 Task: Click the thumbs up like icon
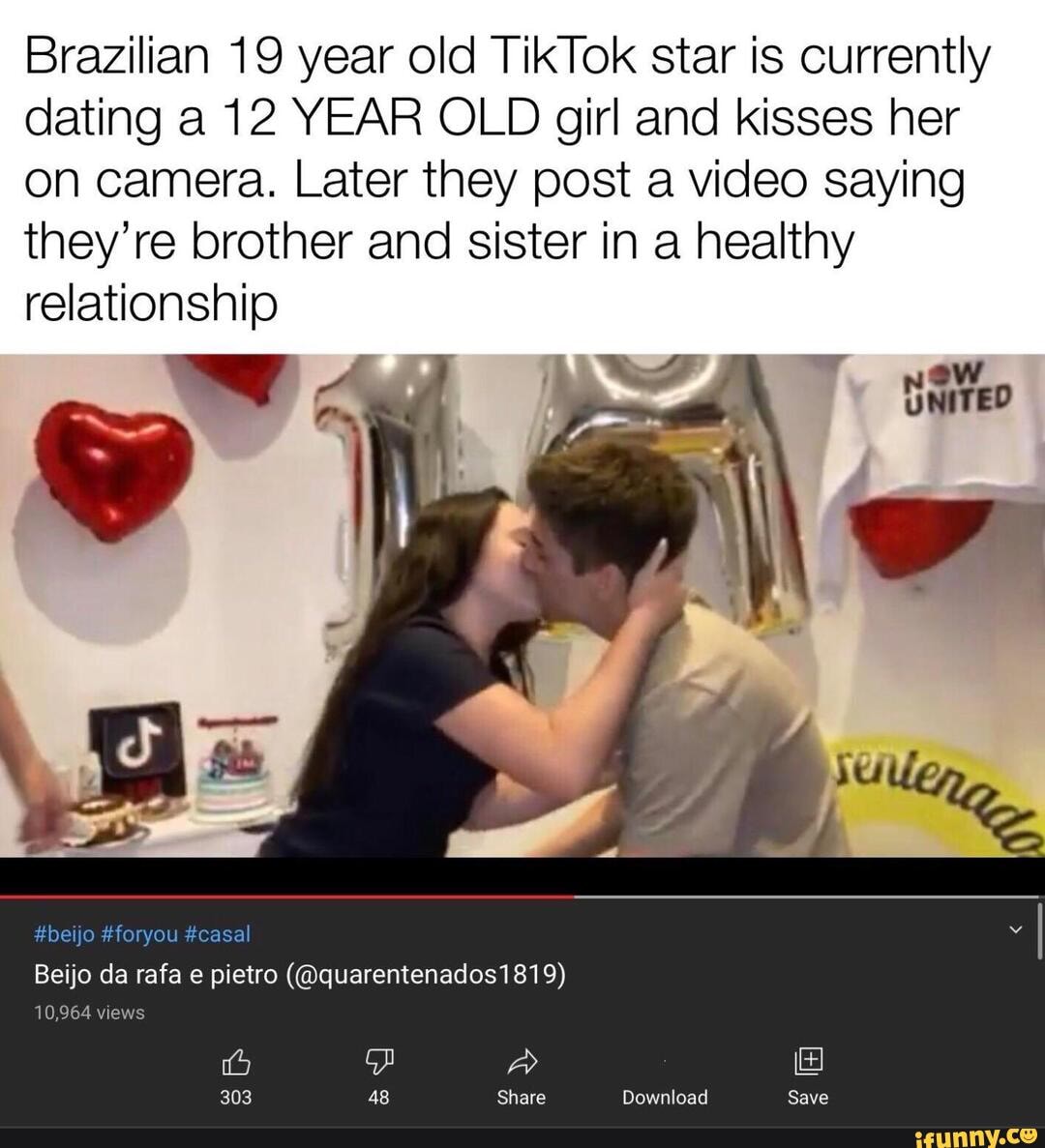pos(236,1062)
